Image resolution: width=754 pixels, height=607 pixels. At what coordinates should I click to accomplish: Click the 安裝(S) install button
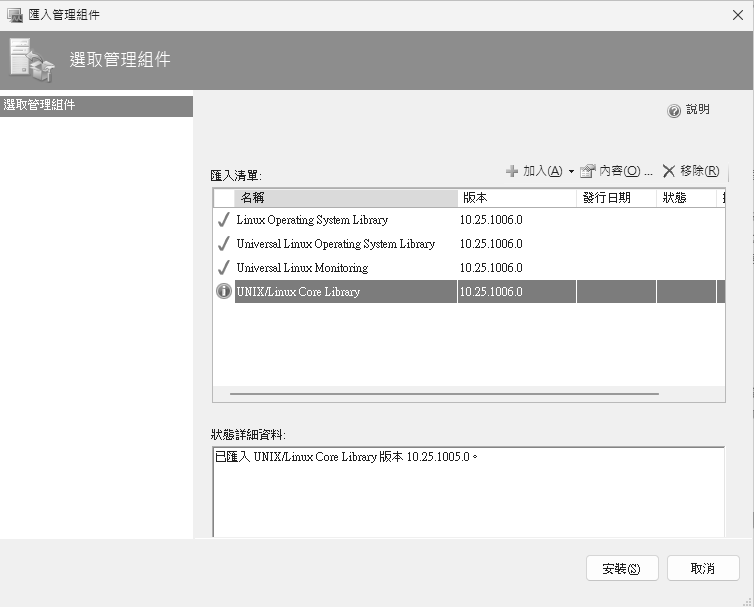click(x=622, y=569)
